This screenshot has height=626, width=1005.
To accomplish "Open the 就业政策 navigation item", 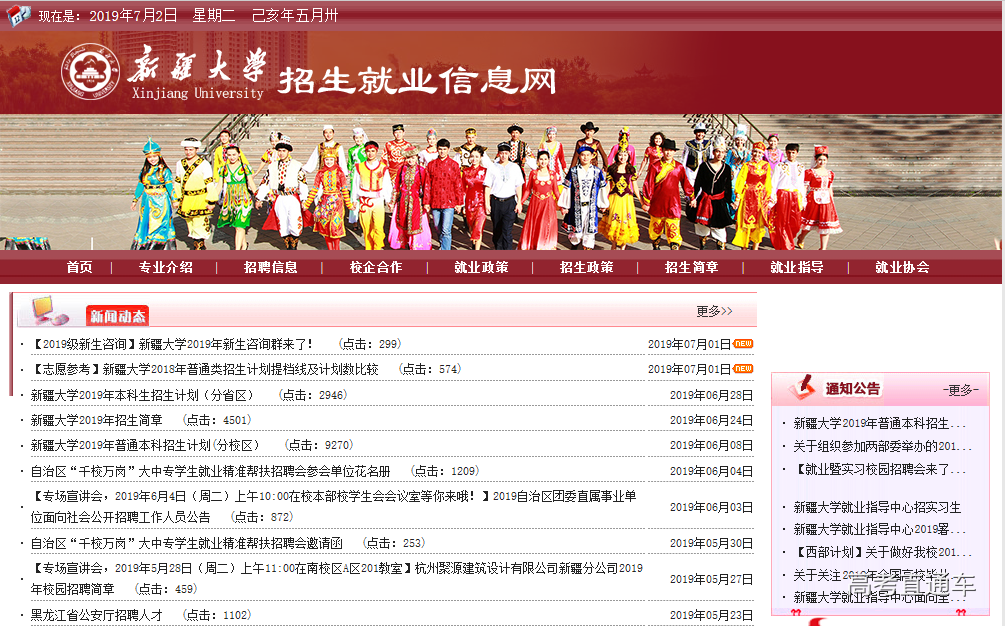I will [x=481, y=267].
